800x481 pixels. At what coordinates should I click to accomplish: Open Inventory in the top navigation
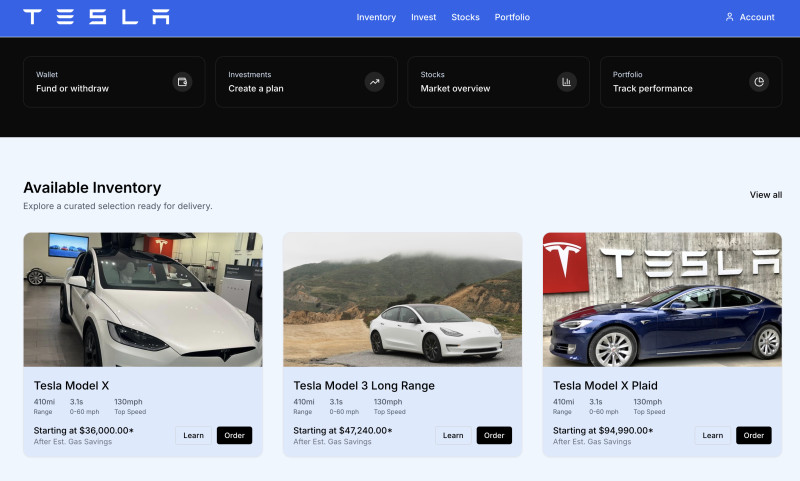[x=376, y=17]
